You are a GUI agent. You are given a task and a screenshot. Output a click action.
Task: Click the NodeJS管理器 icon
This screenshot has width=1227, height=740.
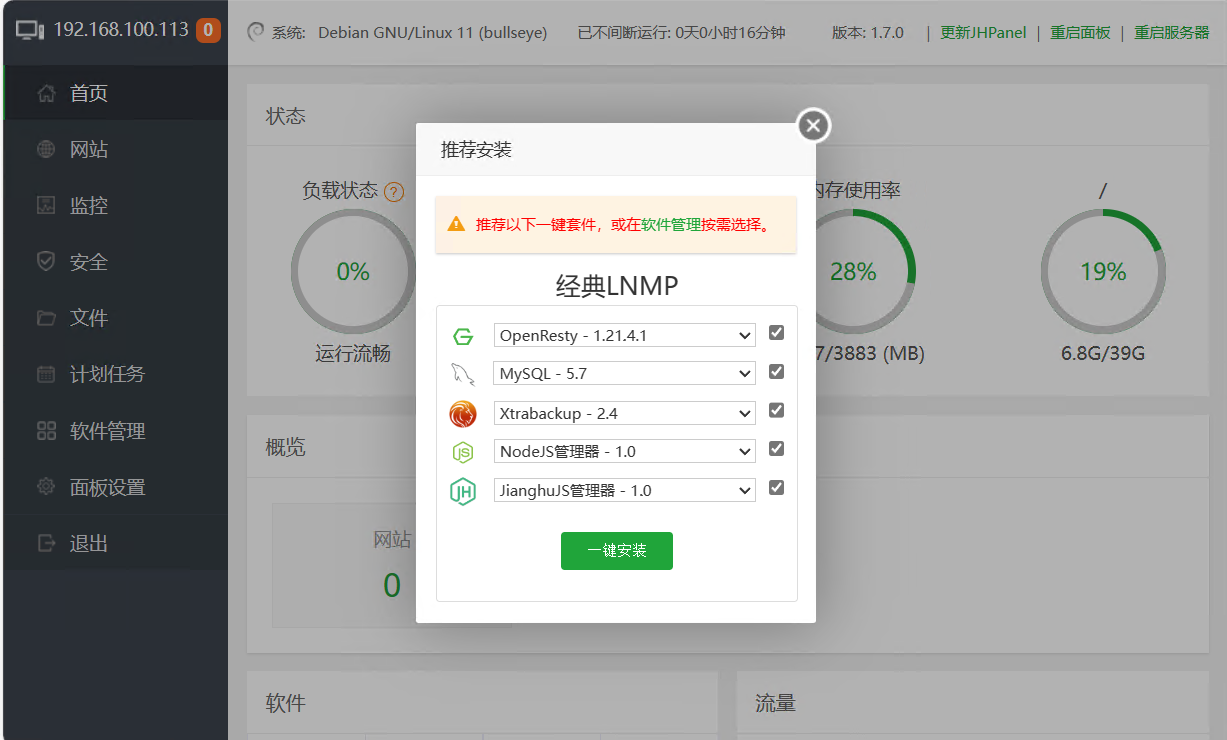[x=464, y=451]
